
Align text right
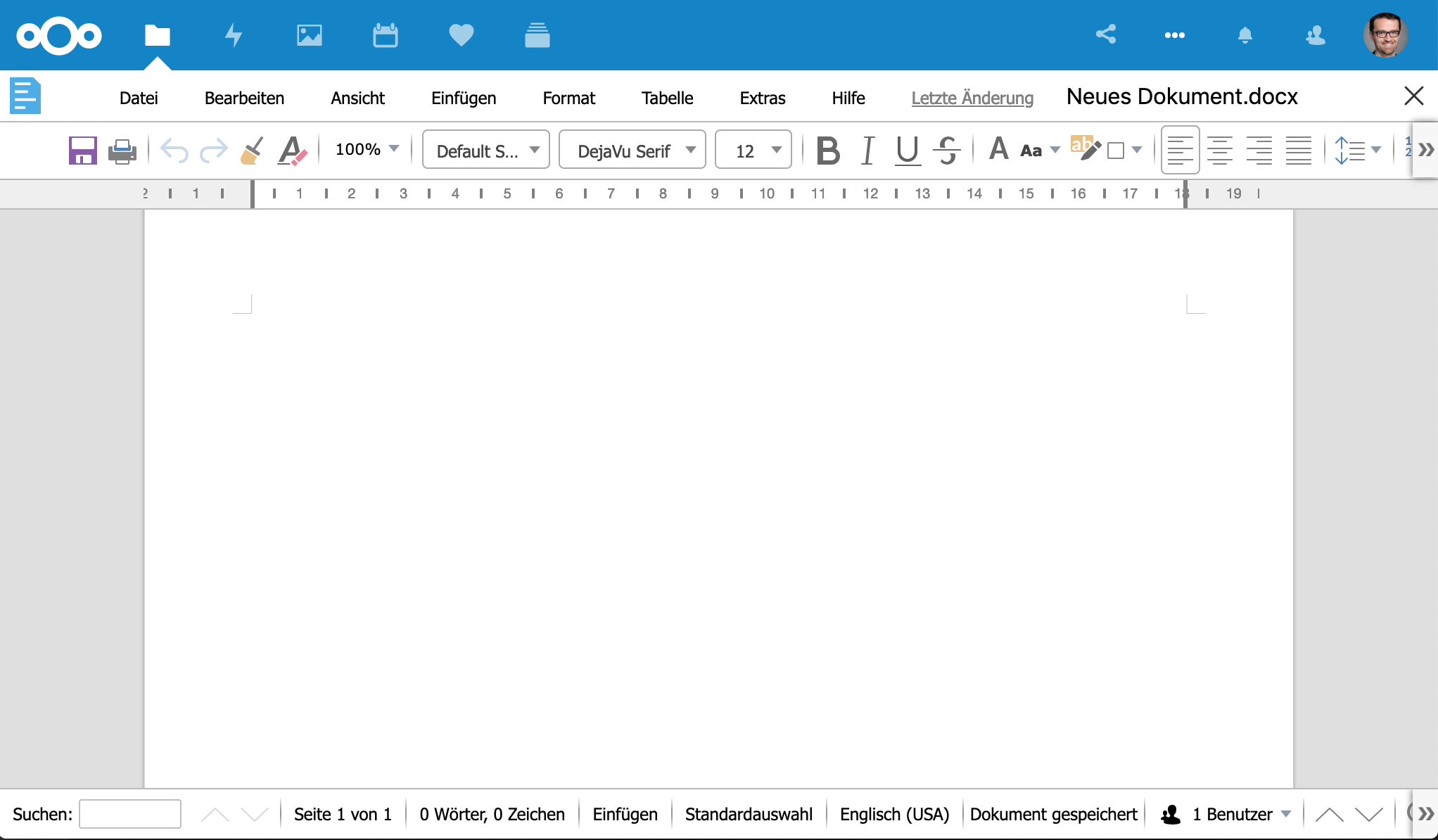pos(1259,151)
